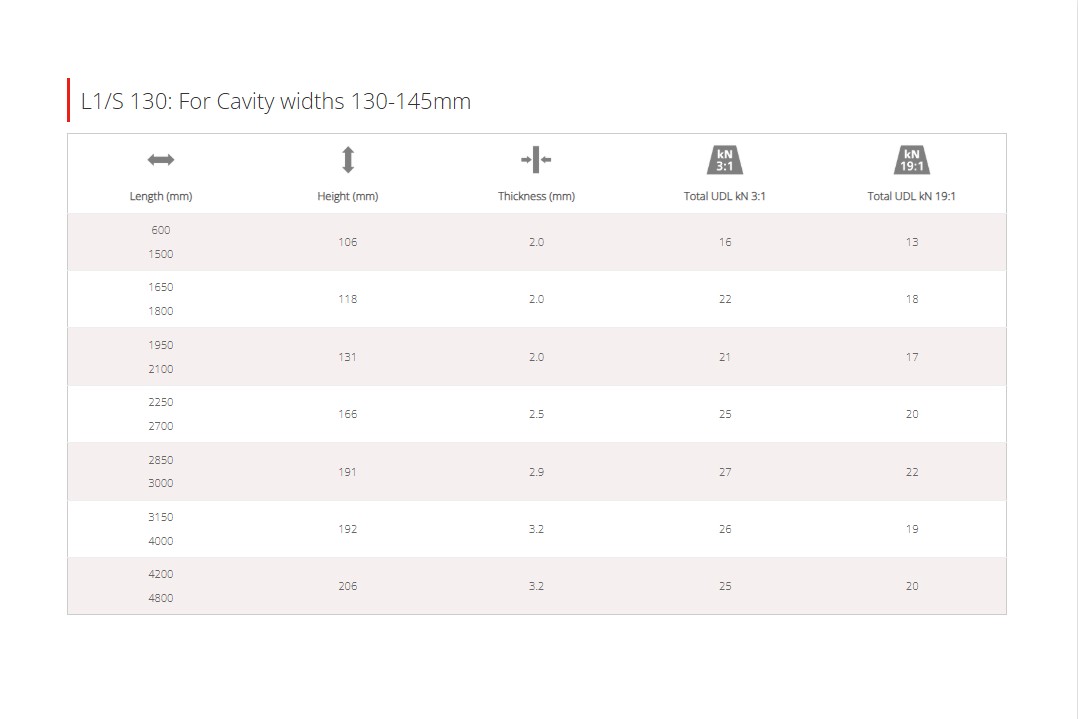
Task: Select the Thickness (mm) column header
Action: [536, 196]
